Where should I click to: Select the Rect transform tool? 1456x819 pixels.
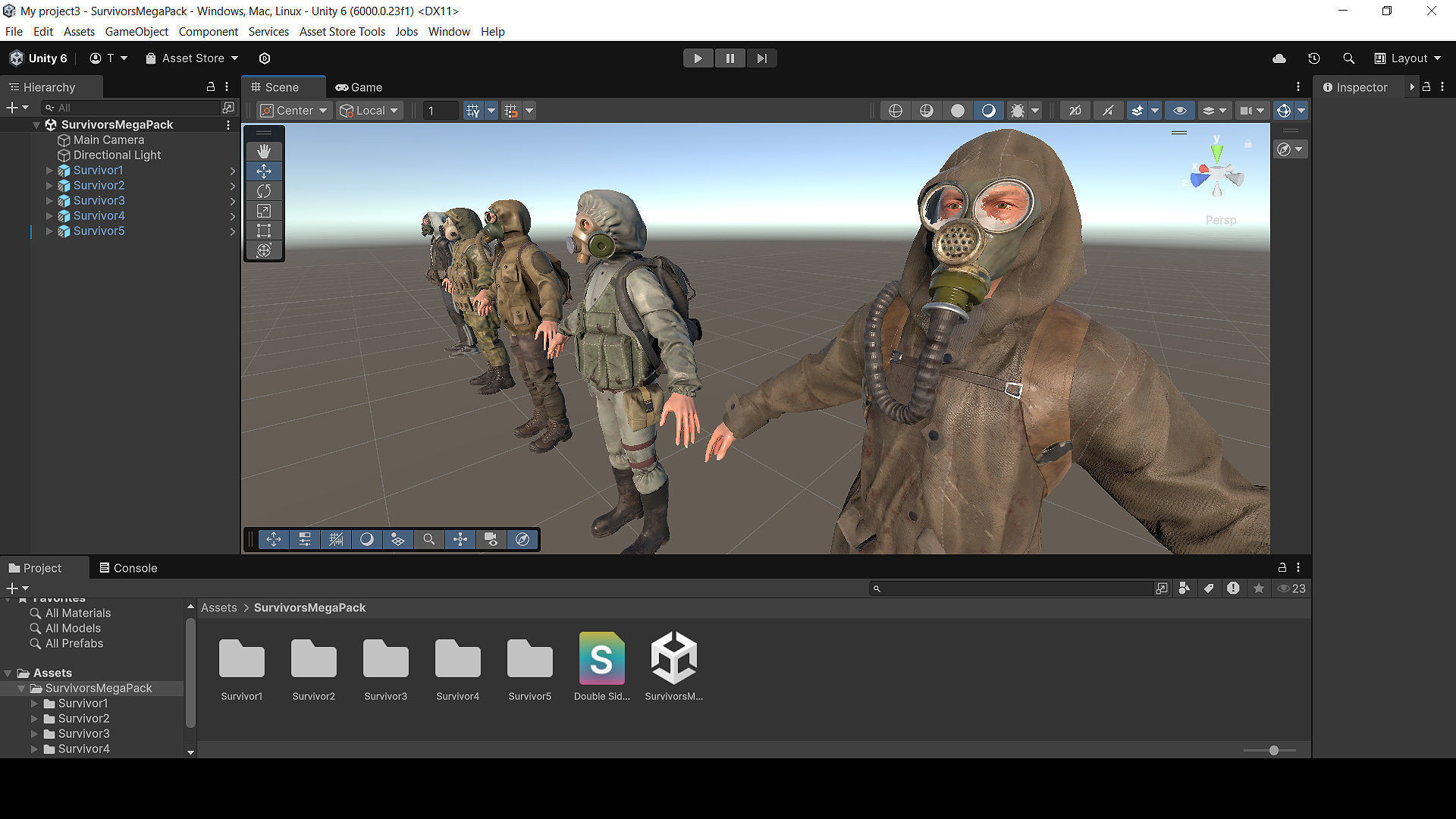264,231
